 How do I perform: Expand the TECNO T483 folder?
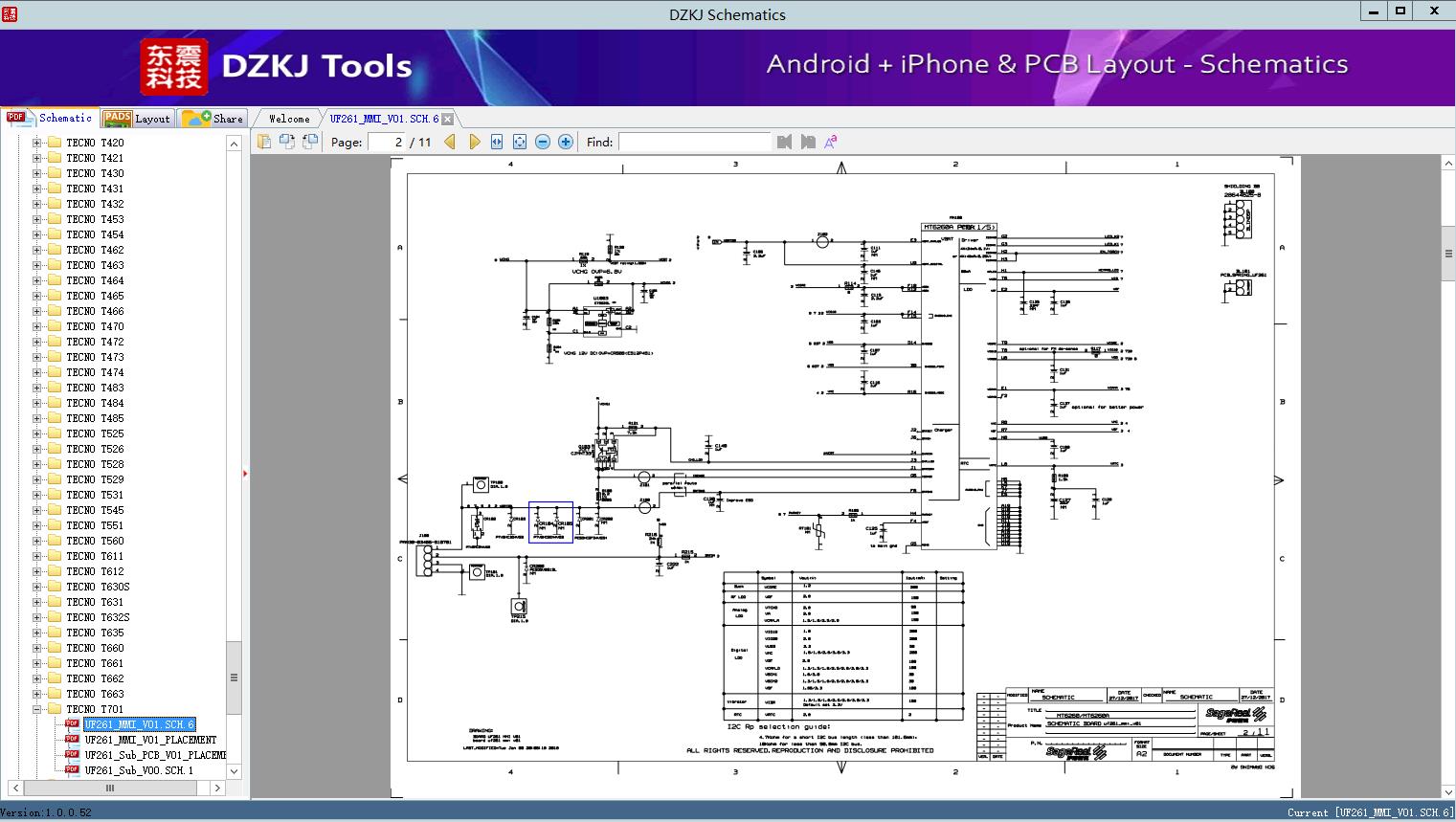36,388
